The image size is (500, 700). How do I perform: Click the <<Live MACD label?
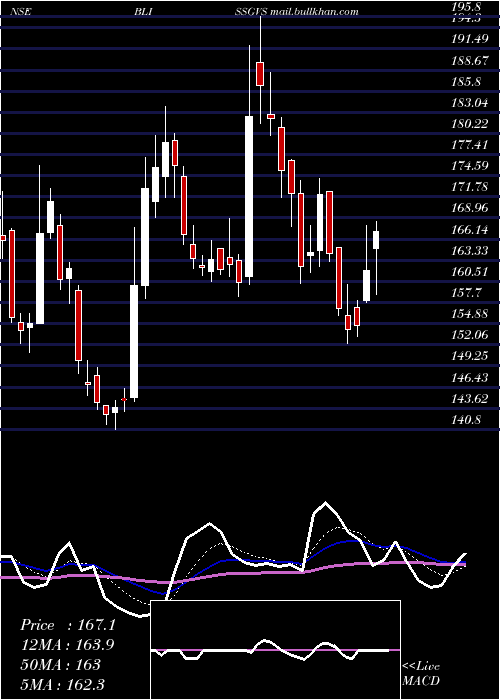(421, 674)
